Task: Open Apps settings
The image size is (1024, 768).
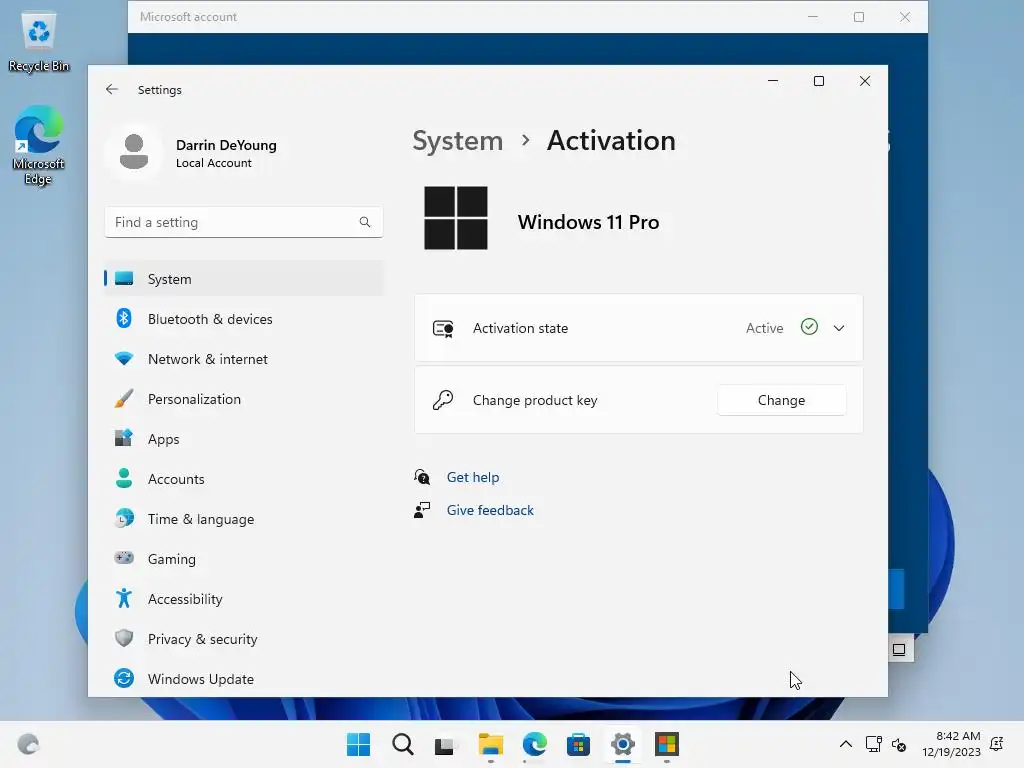Action: point(244,439)
